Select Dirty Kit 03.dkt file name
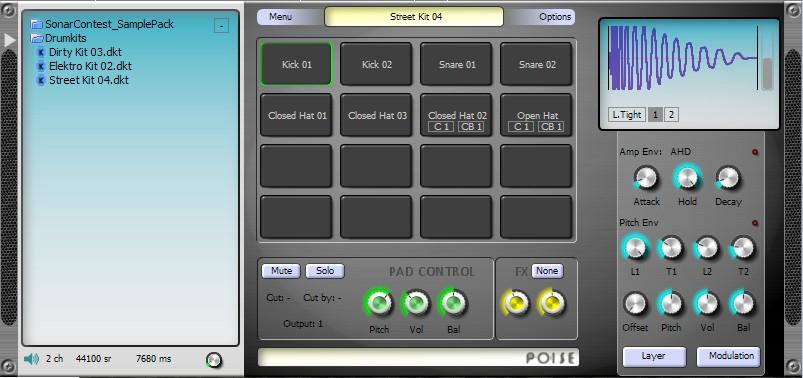The width and height of the screenshot is (803, 378). [x=85, y=52]
